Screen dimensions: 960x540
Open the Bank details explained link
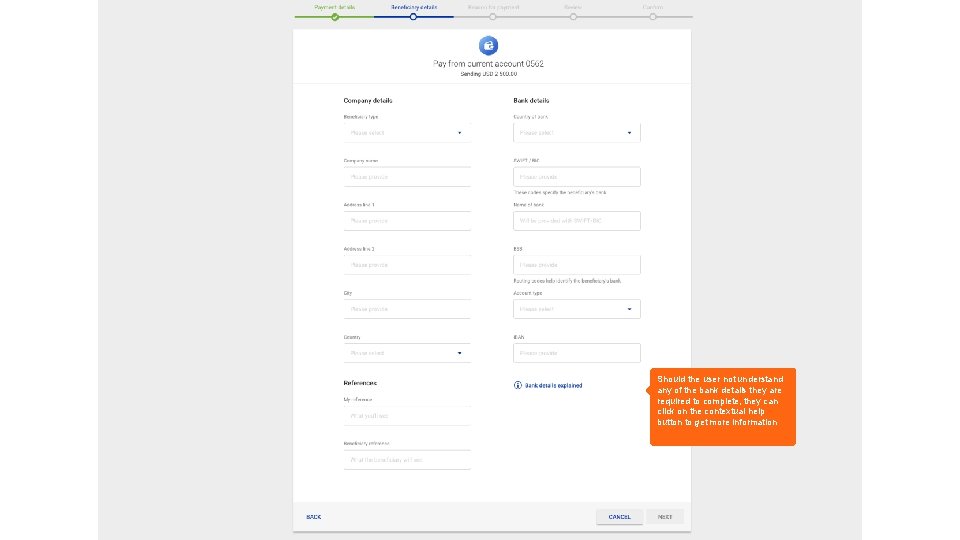553,386
